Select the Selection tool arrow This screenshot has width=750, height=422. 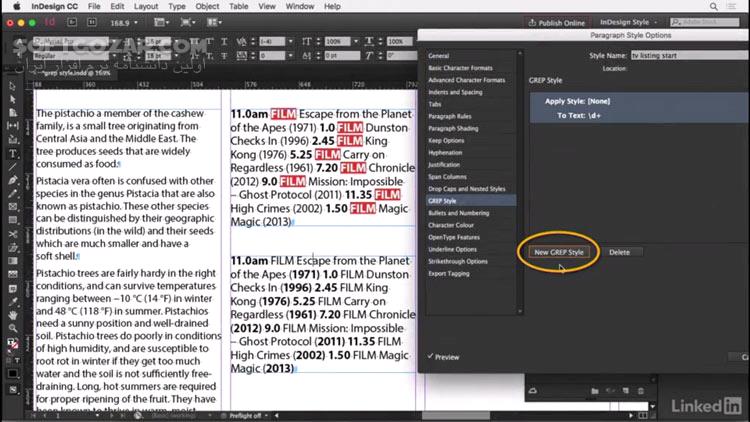click(12, 86)
